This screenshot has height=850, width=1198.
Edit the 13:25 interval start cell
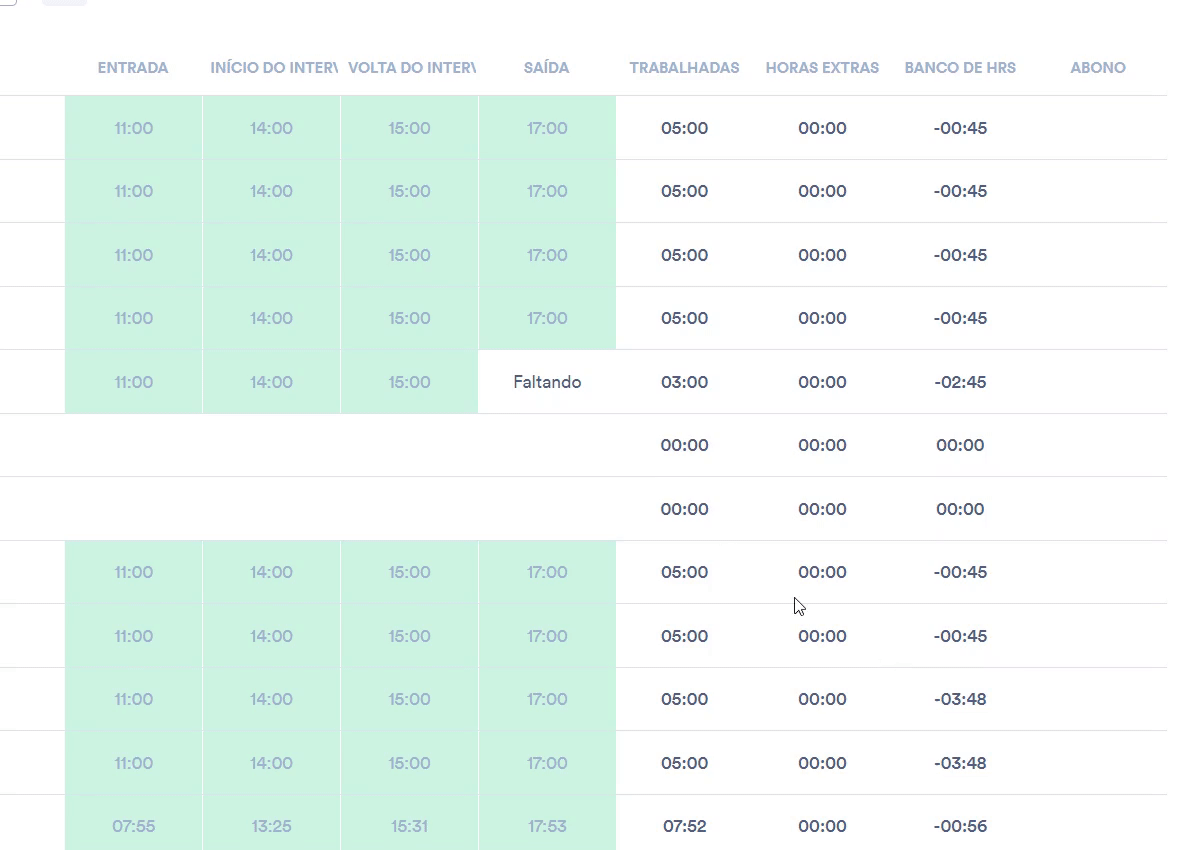[272, 826]
